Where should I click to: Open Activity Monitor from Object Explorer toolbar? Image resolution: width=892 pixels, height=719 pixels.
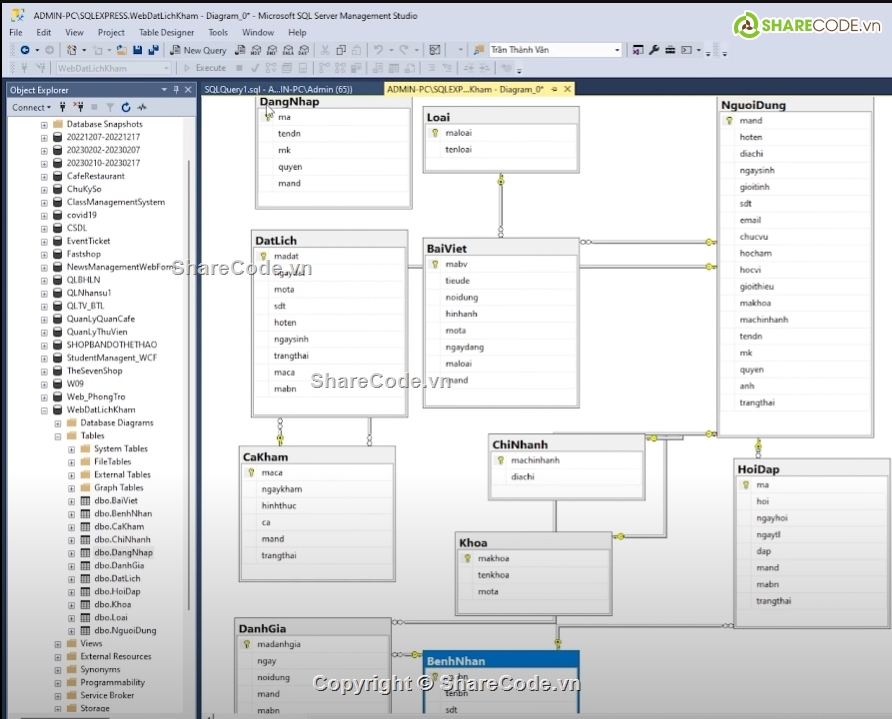point(142,107)
